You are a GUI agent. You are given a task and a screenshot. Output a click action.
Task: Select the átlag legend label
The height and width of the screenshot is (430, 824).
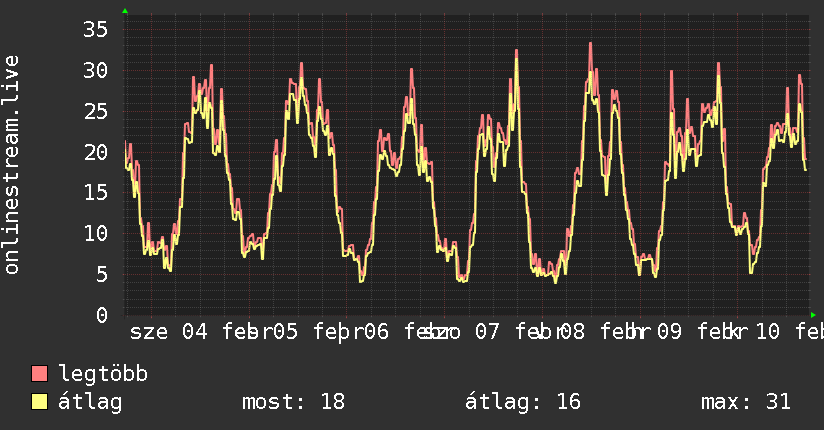point(90,402)
